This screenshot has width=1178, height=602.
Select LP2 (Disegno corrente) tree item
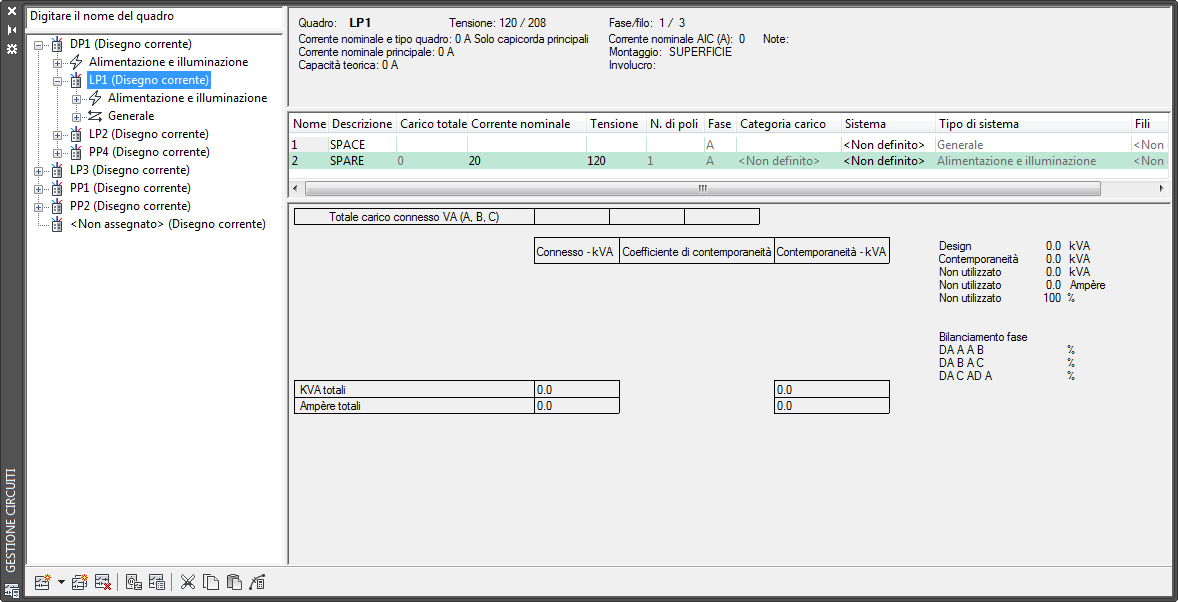[149, 134]
